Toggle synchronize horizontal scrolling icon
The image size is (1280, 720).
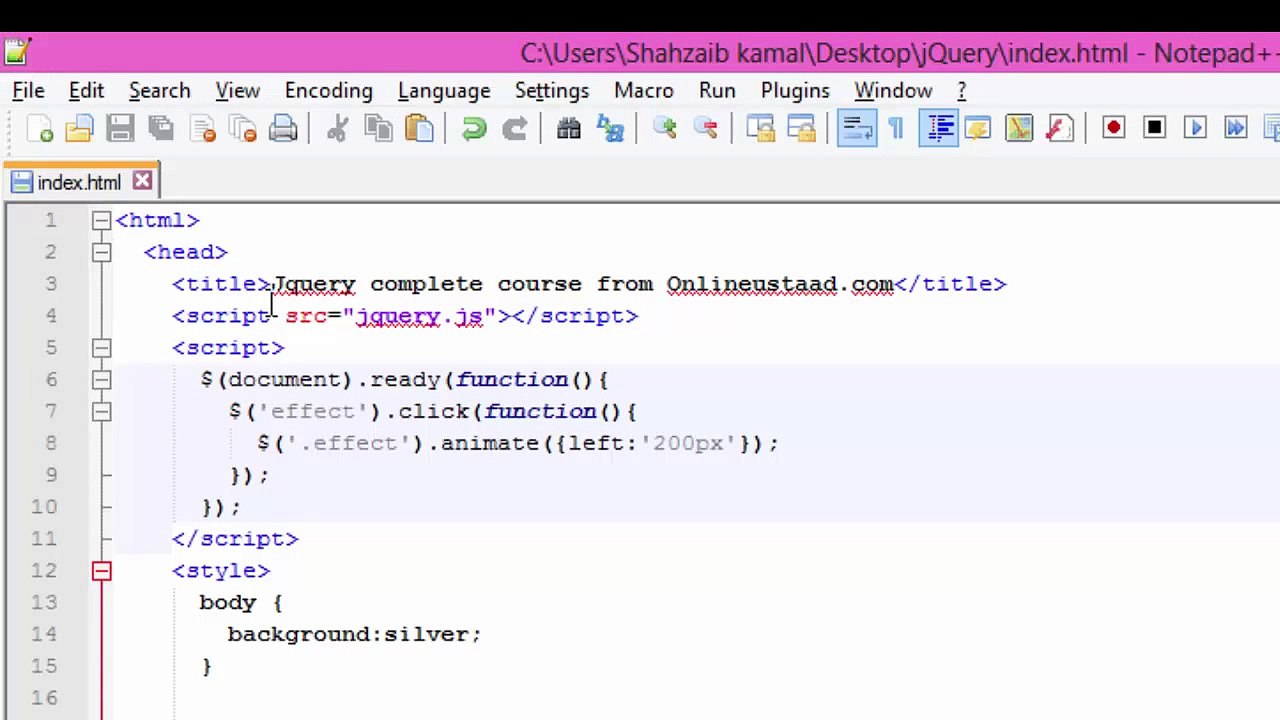801,128
